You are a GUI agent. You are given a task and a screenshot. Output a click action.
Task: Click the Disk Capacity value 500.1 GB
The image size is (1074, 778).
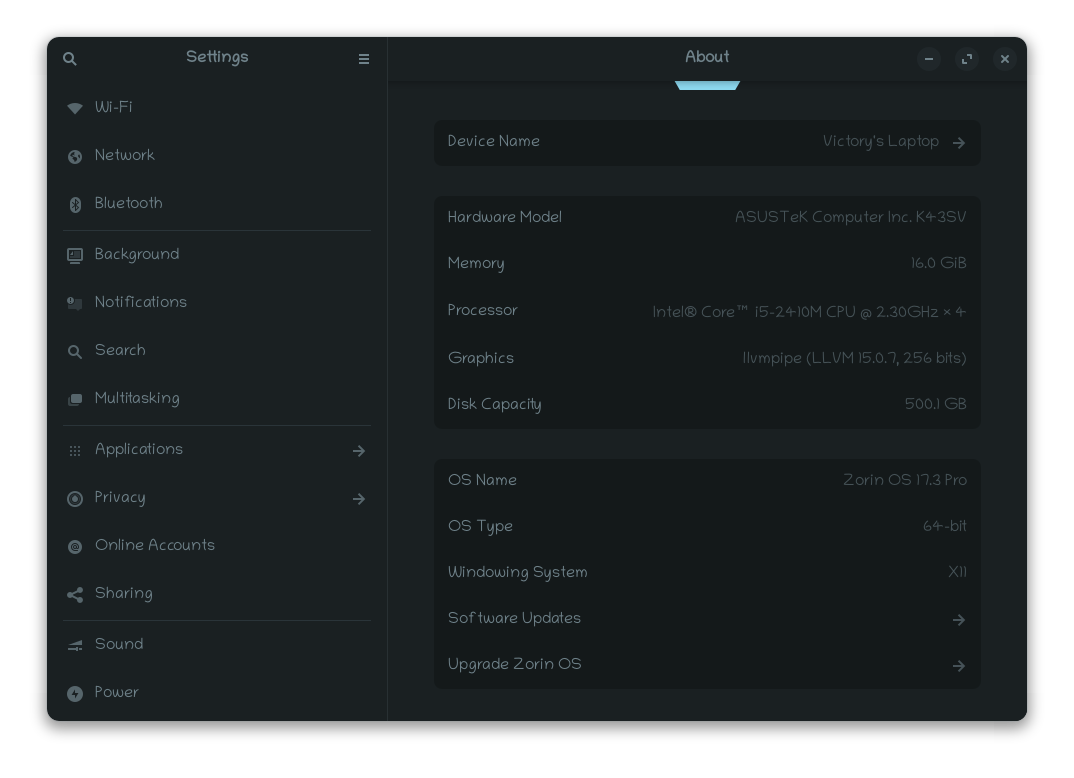coord(935,404)
